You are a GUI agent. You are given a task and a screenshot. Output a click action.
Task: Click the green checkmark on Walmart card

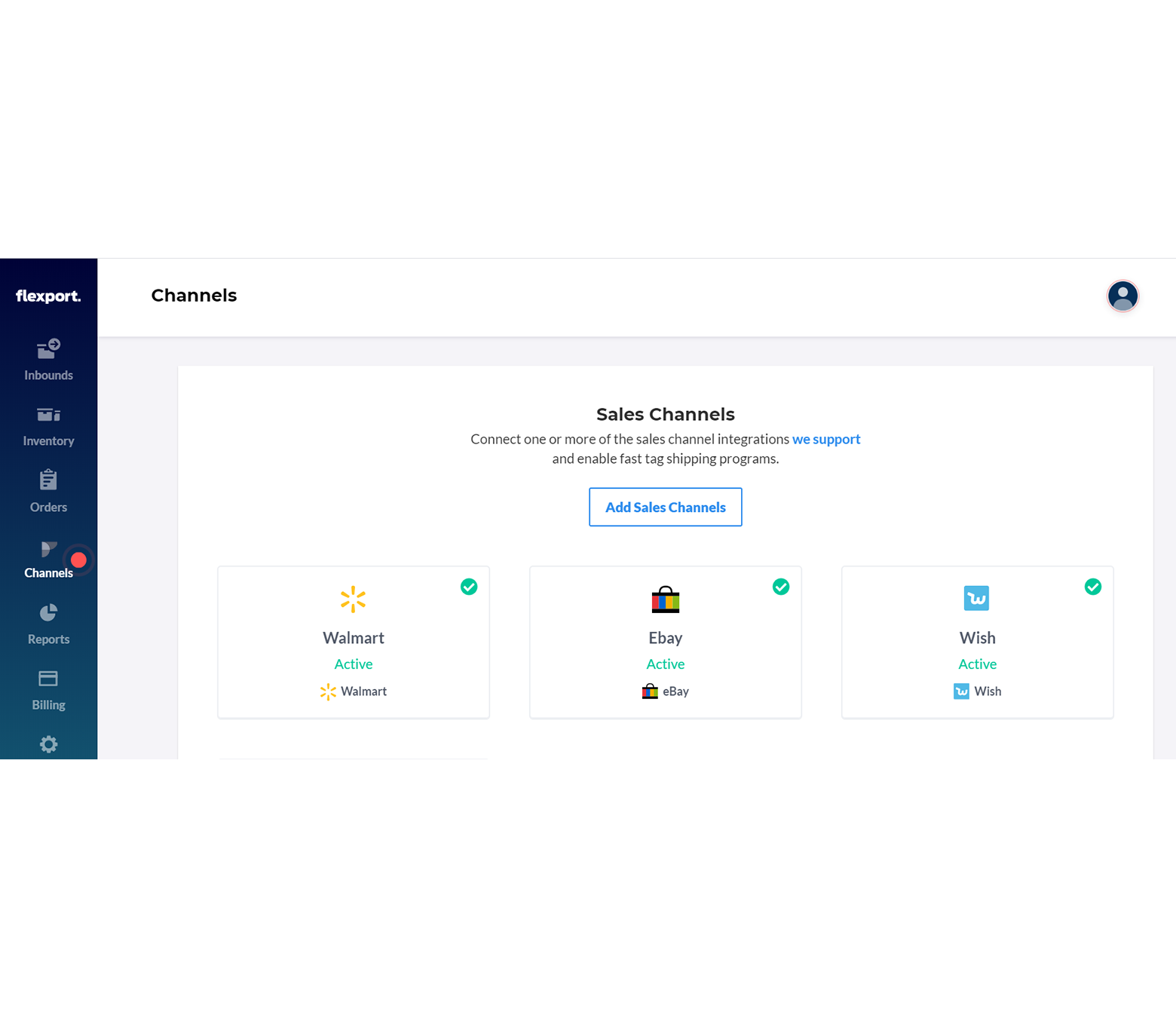(x=469, y=587)
